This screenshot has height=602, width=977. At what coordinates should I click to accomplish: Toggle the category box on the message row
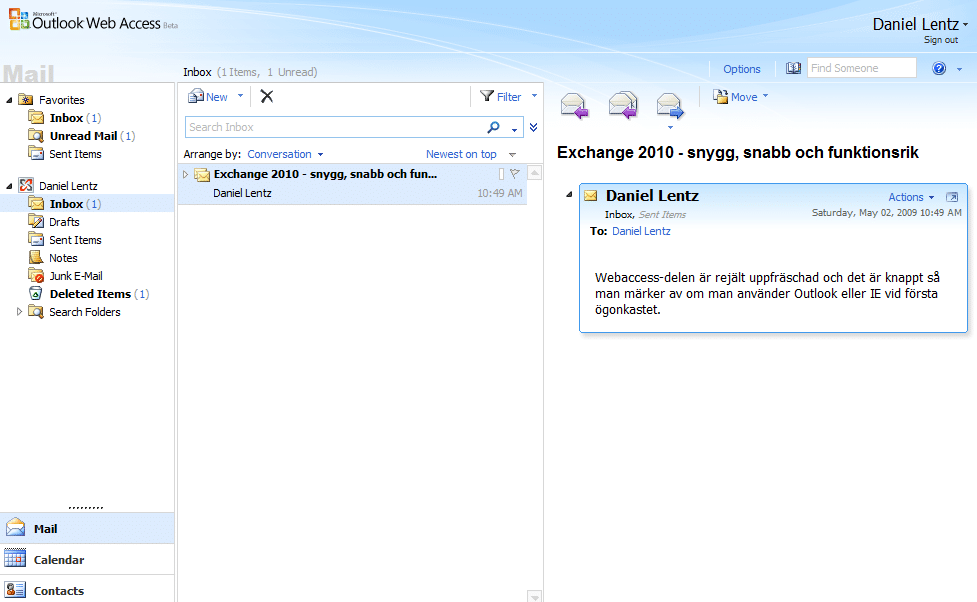[x=502, y=174]
